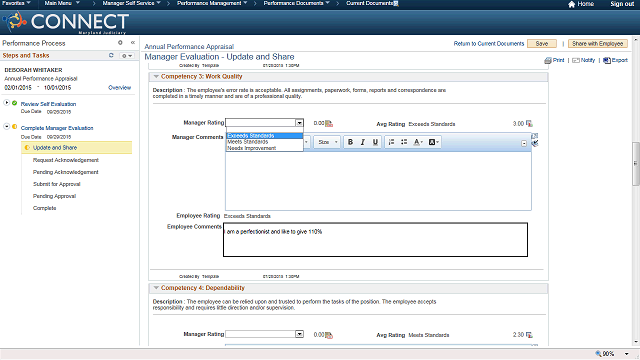
Task: Apply bold formatting in Manager Comments
Action: pyautogui.click(x=350, y=142)
